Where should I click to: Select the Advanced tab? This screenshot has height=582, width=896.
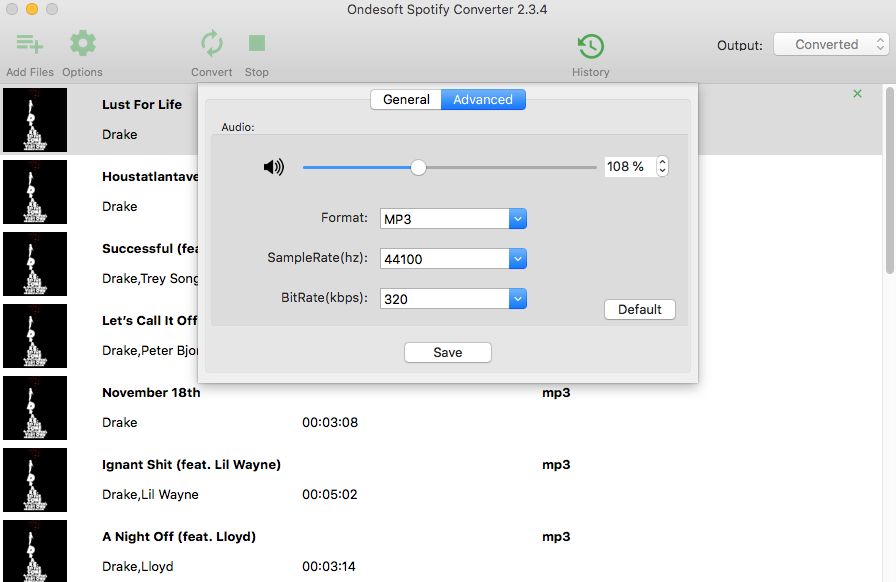click(483, 99)
